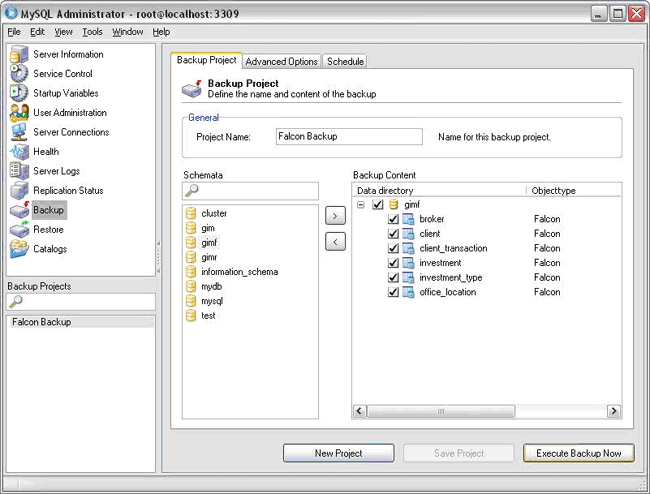The height and width of the screenshot is (494, 650).
Task: Uncheck the client table checkbox
Action: tap(393, 234)
